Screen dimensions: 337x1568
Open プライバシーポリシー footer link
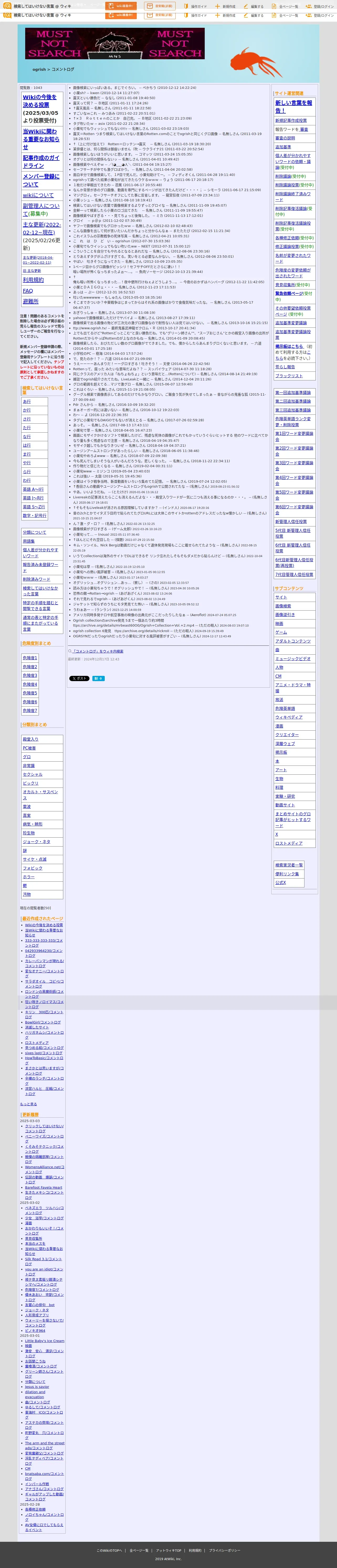pyautogui.click(x=224, y=1550)
